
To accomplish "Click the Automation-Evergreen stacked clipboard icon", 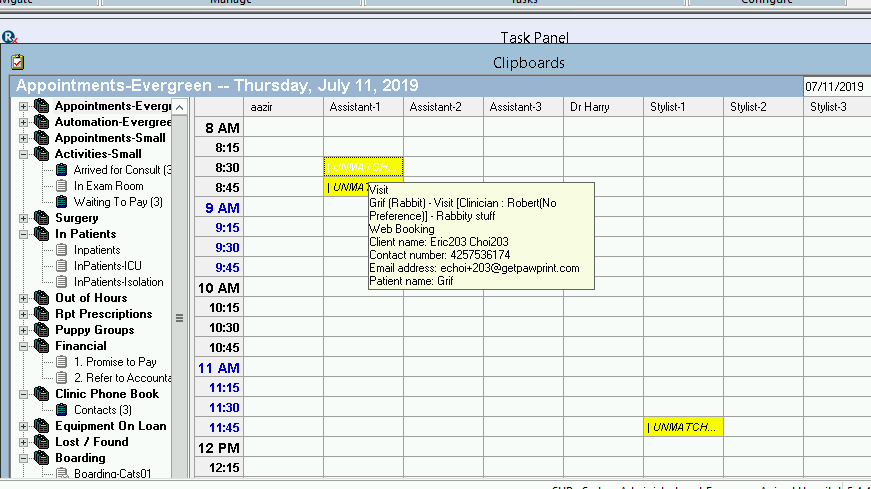I will 41,122.
